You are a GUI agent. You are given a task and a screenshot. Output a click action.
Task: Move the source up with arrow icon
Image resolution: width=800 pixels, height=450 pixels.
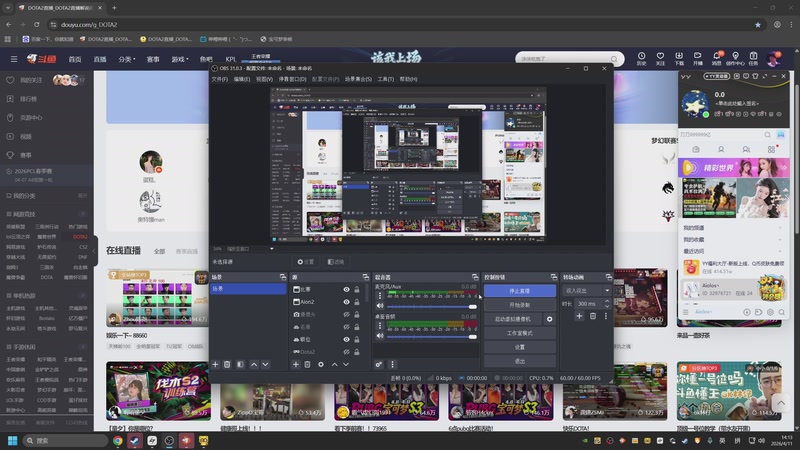(334, 364)
